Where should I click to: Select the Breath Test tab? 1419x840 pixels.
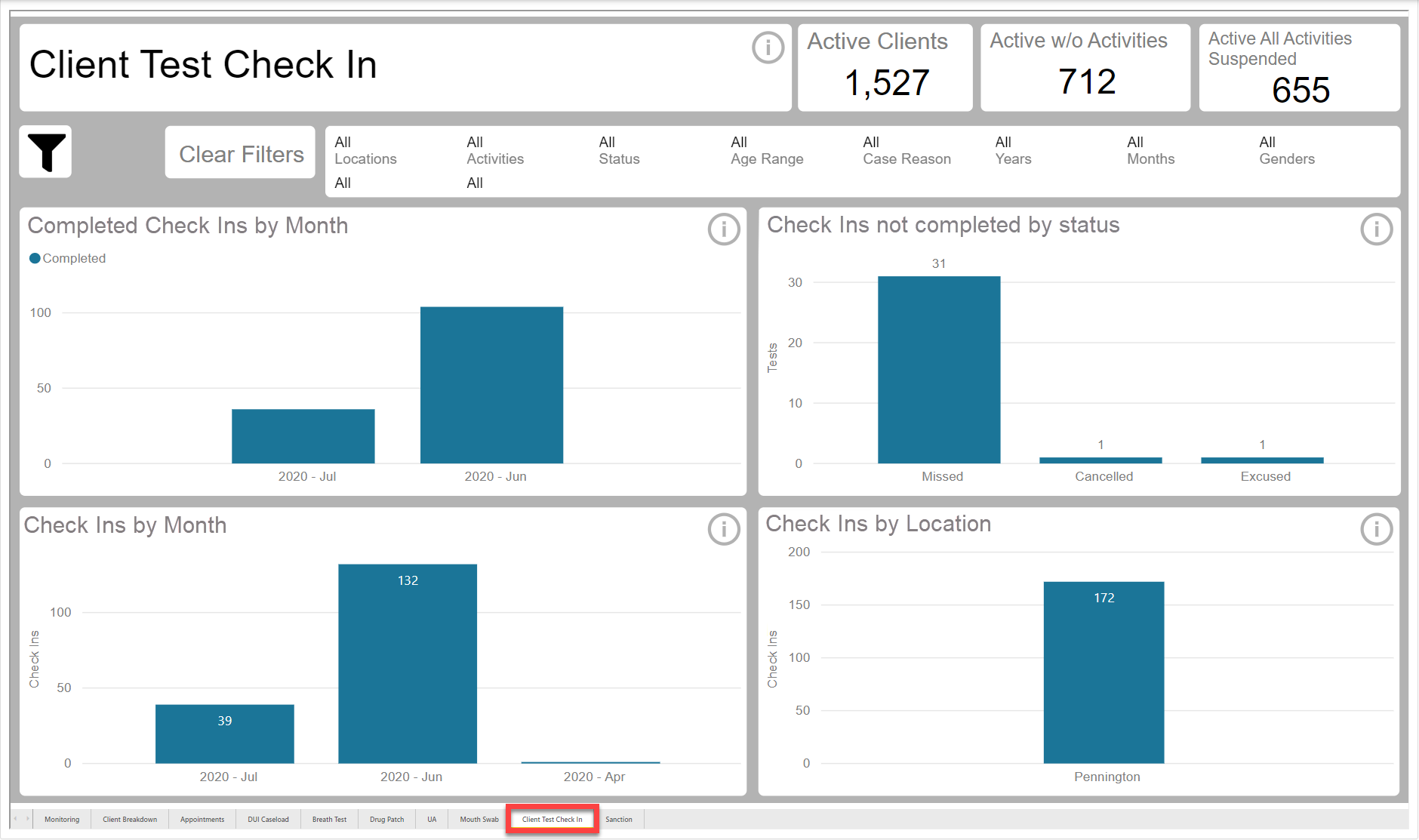click(x=329, y=819)
